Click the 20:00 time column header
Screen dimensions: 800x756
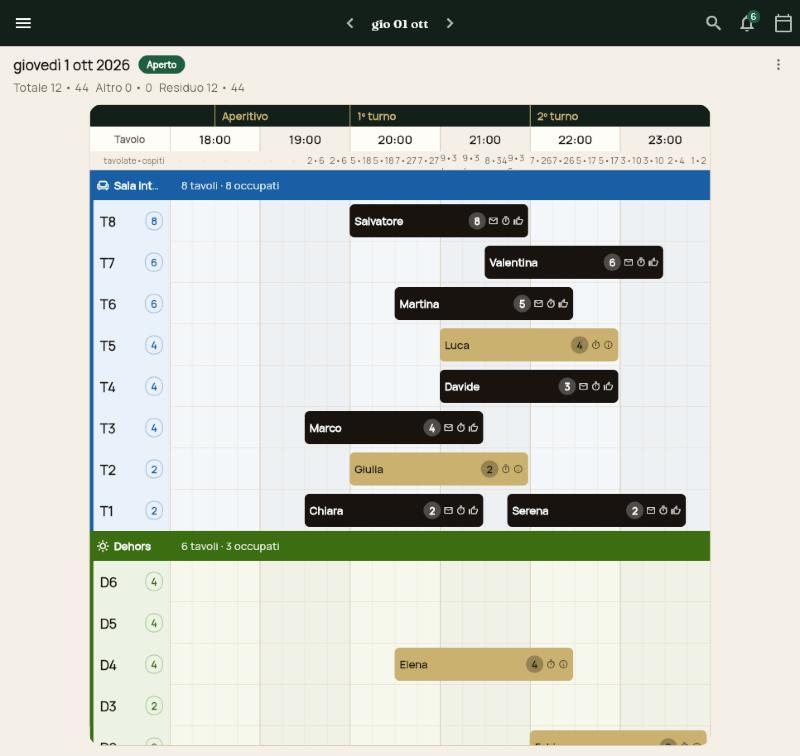[x=395, y=140]
